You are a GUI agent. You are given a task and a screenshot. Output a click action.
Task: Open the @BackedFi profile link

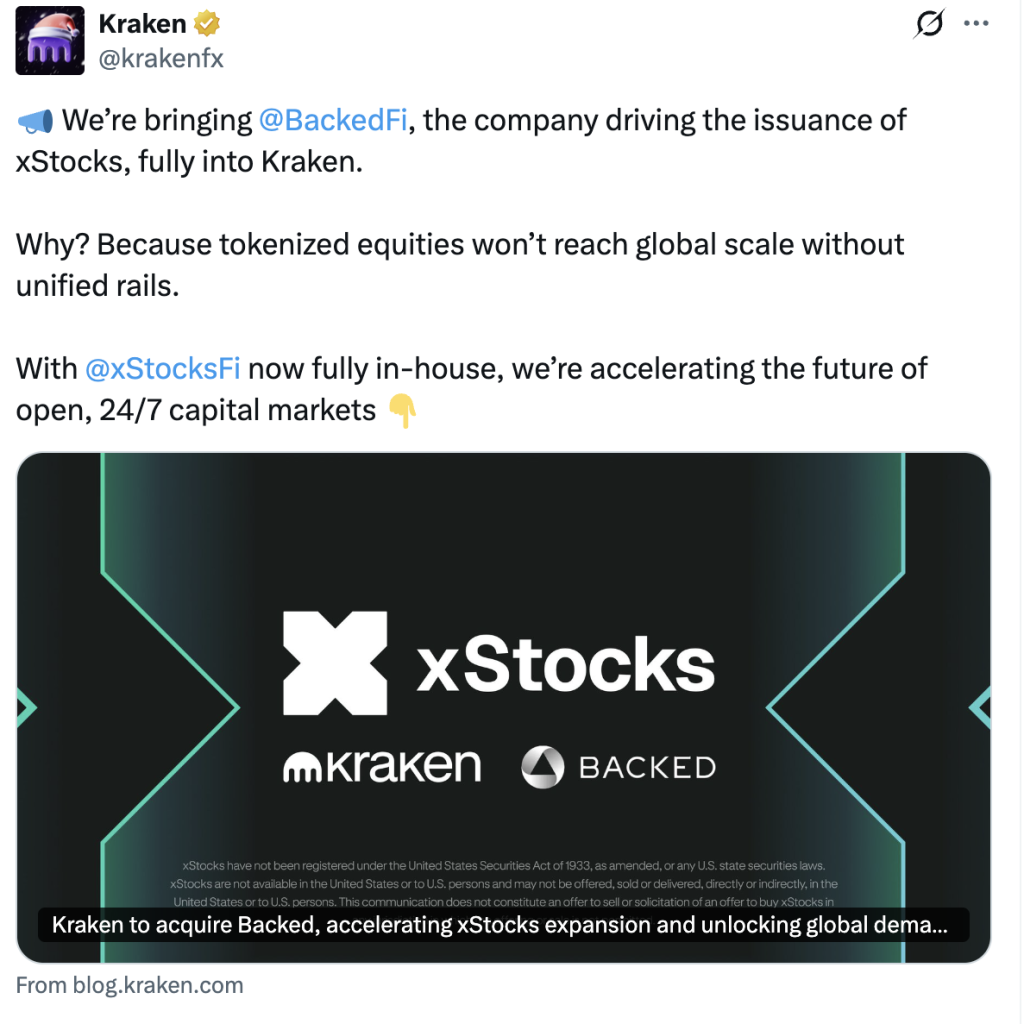331,119
